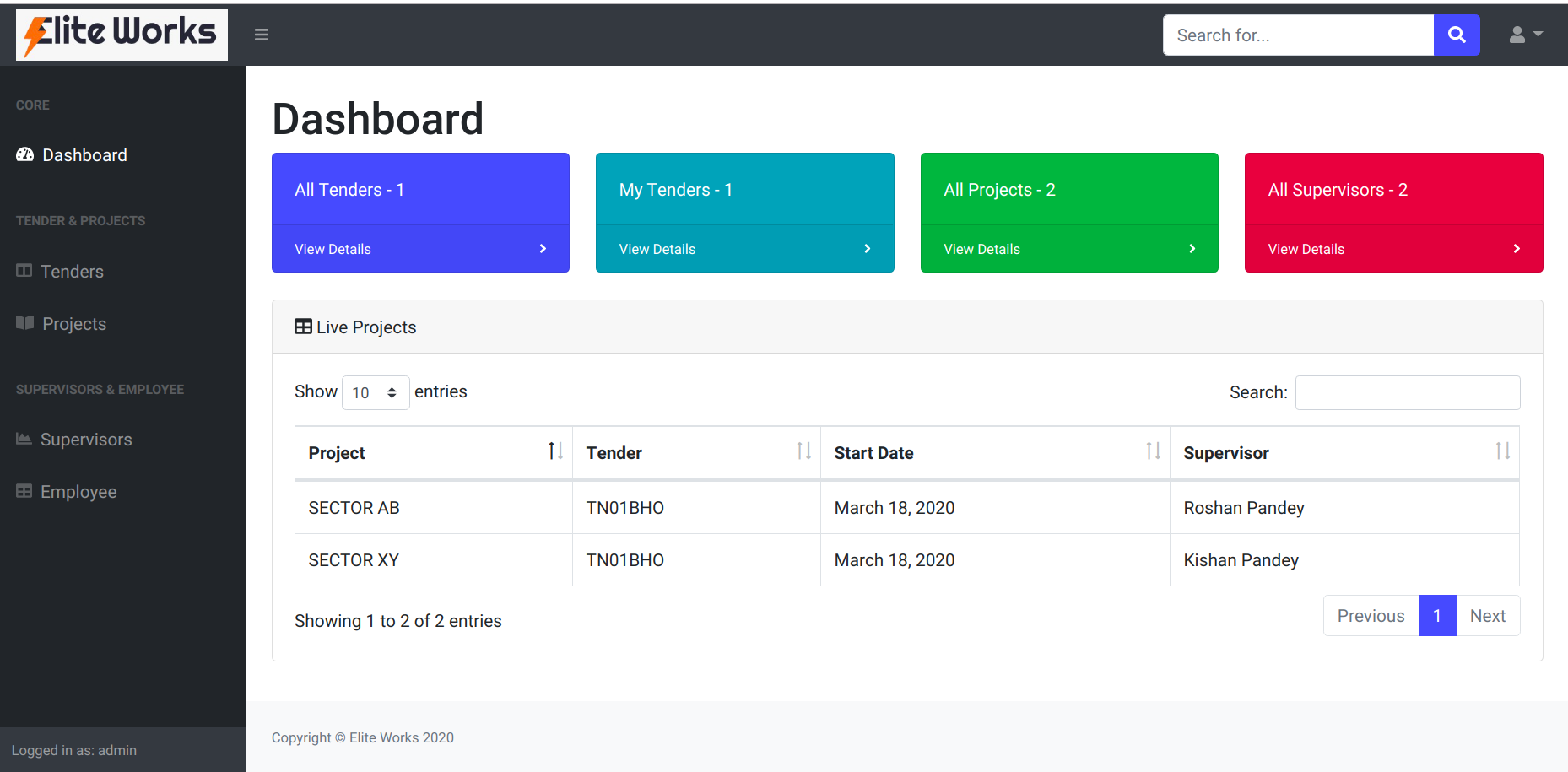This screenshot has width=1568, height=772.
Task: Toggle sorting on the Supervisor column
Action: pos(1502,451)
